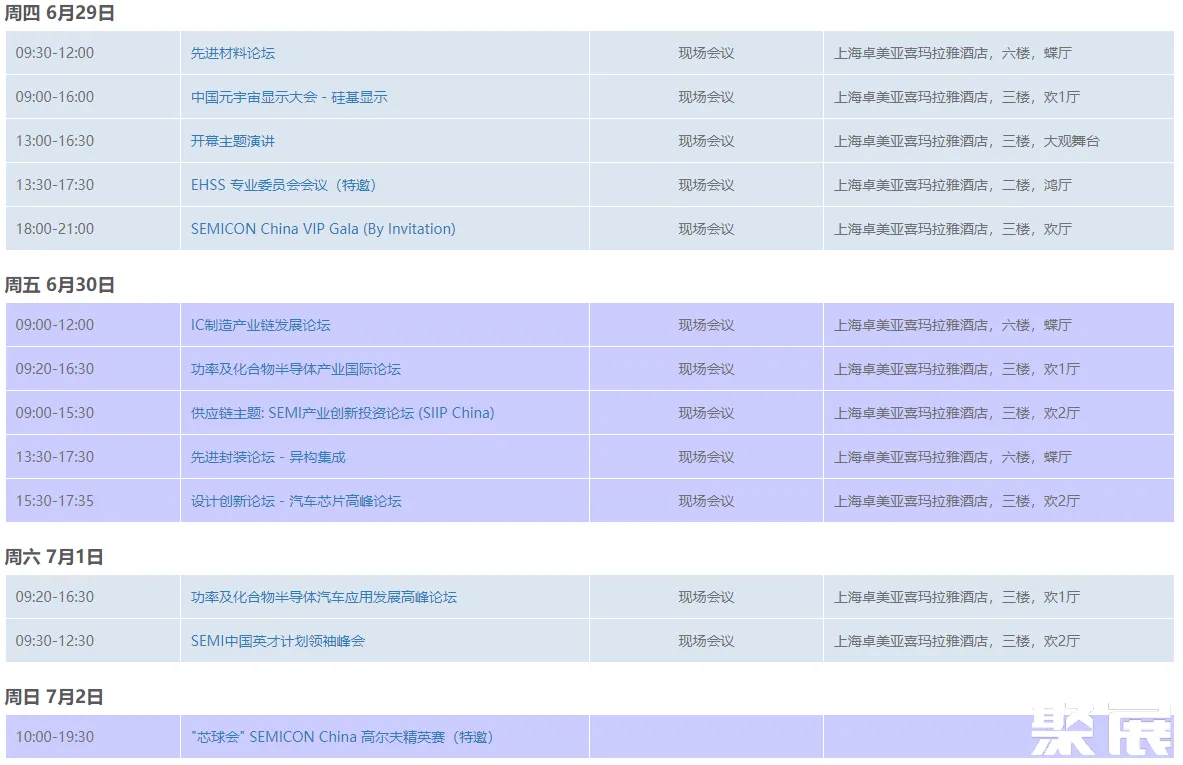Screen dimensions: 1183x765
Task: Click the 聚展 watermark logo
Action: [x=1100, y=732]
